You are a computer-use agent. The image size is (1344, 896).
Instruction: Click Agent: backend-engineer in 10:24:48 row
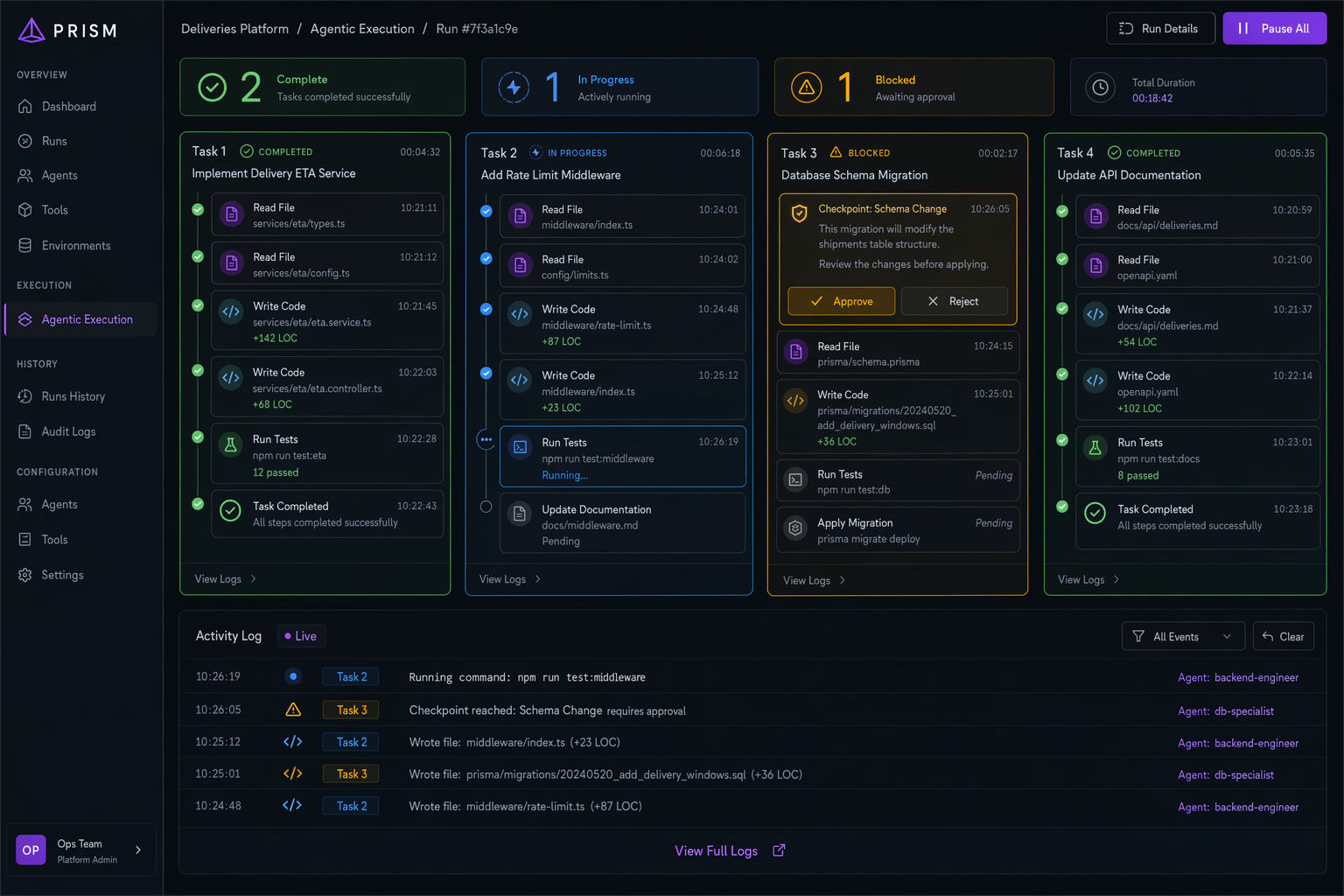(1238, 807)
